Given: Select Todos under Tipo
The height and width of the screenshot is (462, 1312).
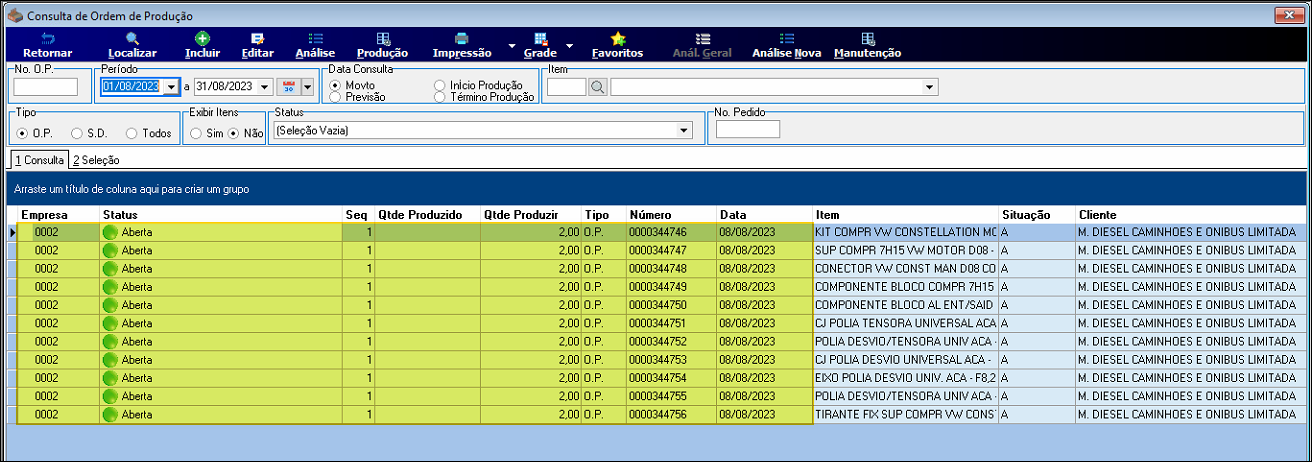Looking at the screenshot, I should click(x=131, y=133).
